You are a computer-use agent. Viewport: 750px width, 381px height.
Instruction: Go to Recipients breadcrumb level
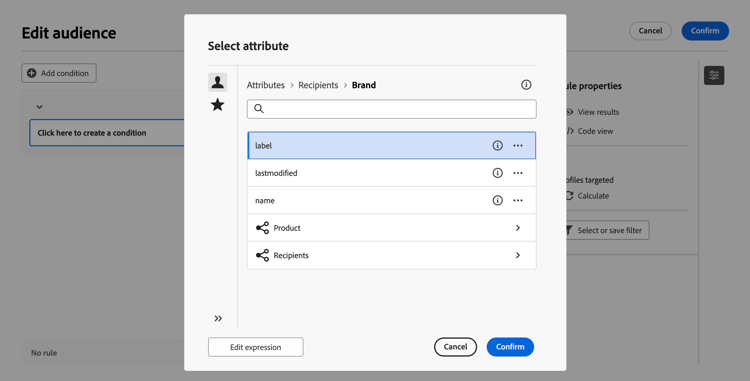pos(318,85)
